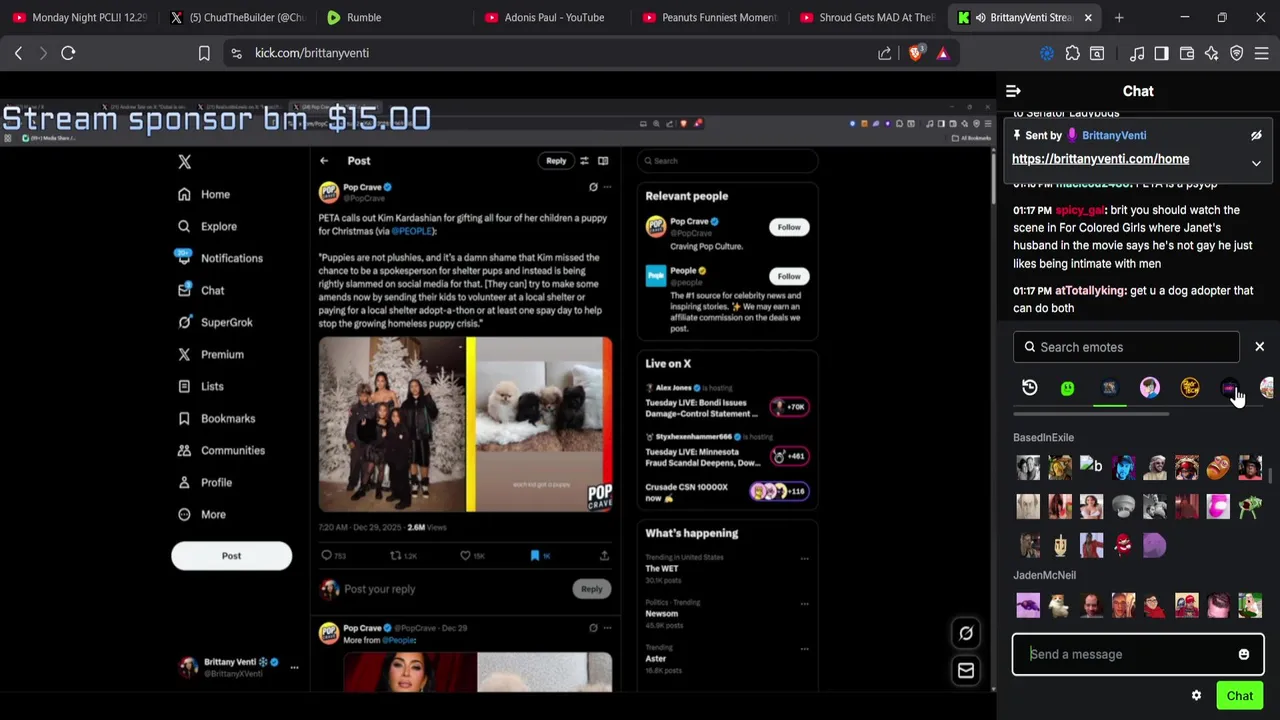
Task: Click the first JadenMcNeil purple emote
Action: click(1028, 605)
